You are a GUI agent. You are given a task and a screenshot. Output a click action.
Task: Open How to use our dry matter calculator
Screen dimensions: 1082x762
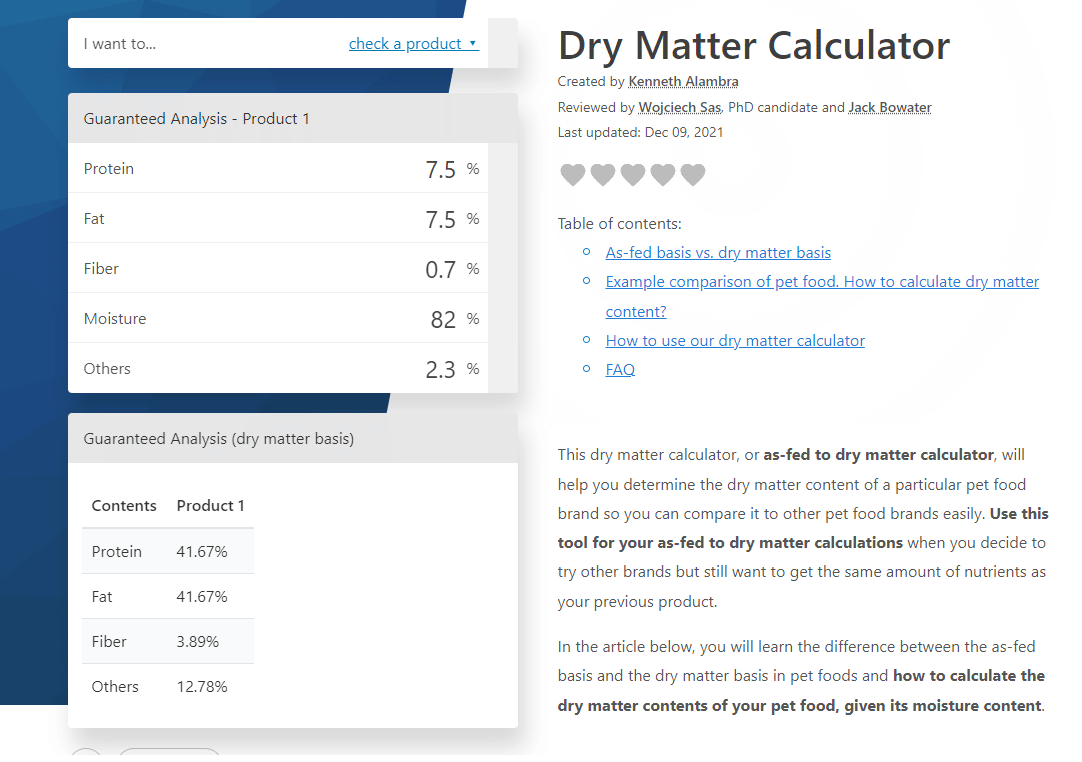[x=735, y=341]
